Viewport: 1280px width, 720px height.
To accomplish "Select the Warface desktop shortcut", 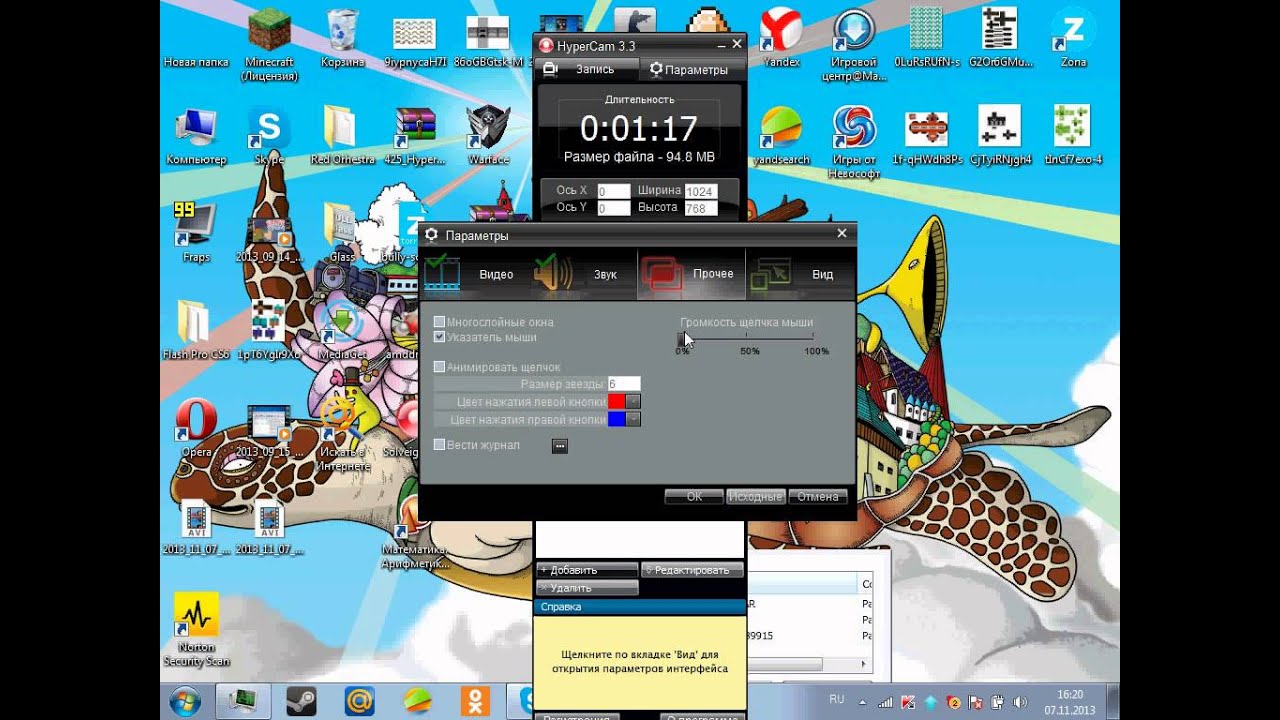I will (x=488, y=135).
